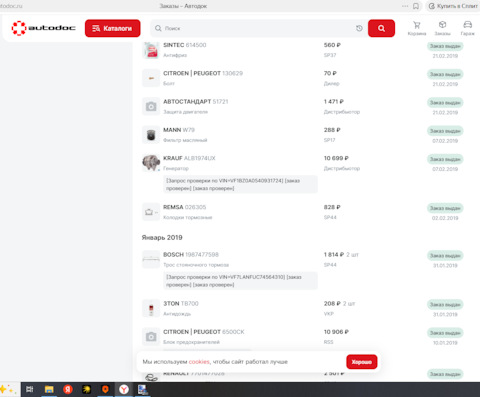Bookmark this page in the address bar
Viewport: 480px width, 397px height.
(x=416, y=6)
